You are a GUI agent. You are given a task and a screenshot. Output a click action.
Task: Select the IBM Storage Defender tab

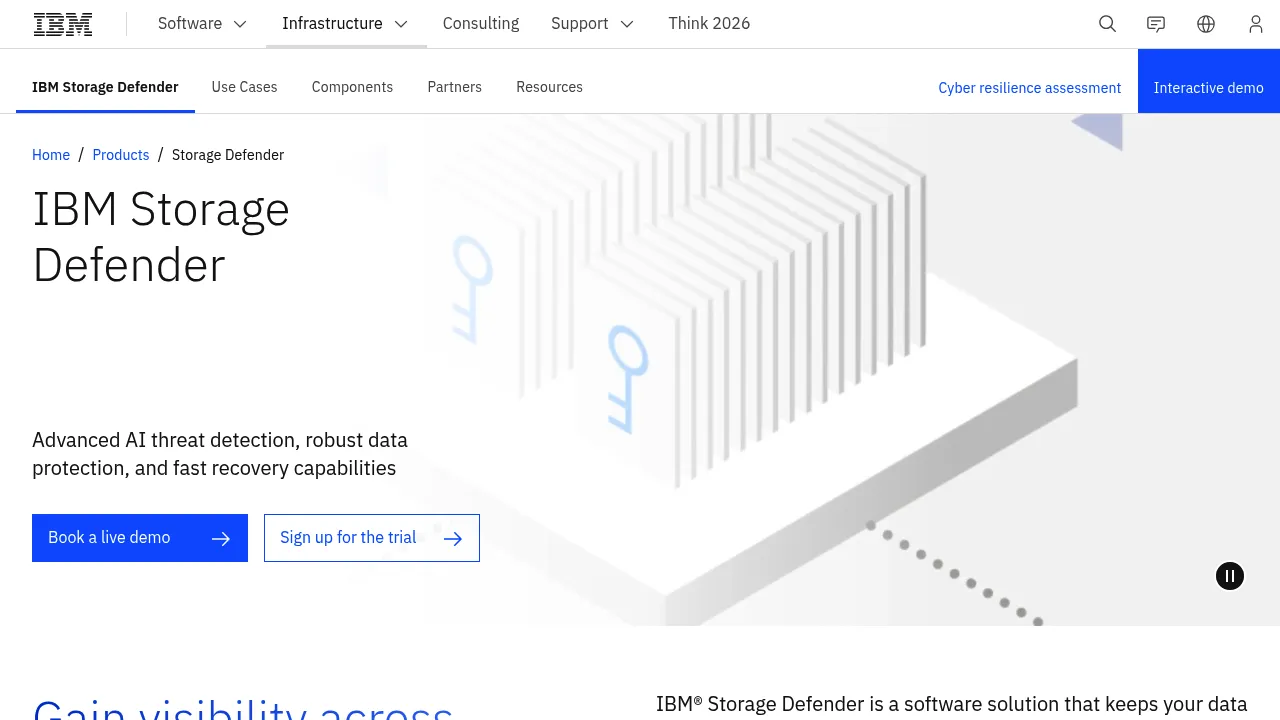pos(105,87)
